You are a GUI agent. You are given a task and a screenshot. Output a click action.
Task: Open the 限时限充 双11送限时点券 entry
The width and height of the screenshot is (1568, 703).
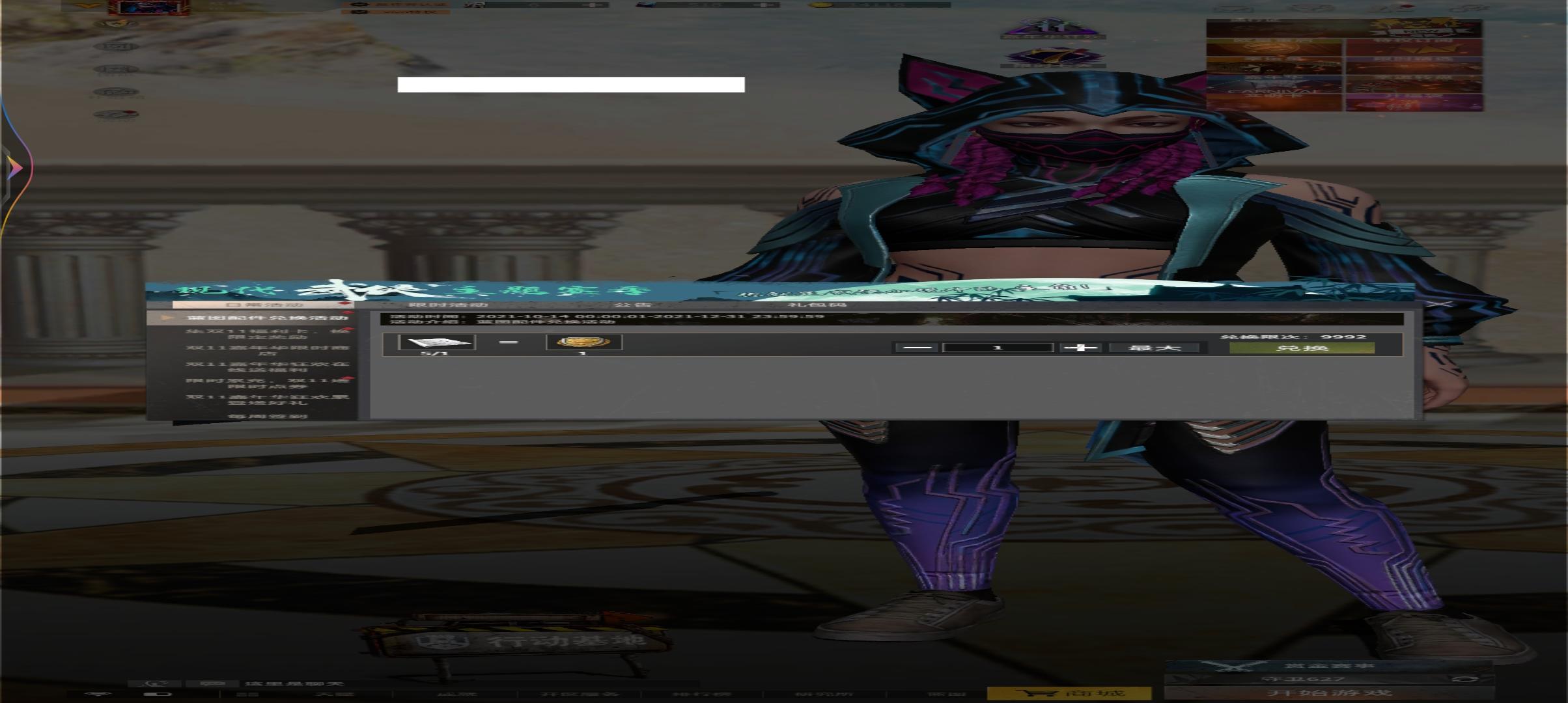point(267,383)
